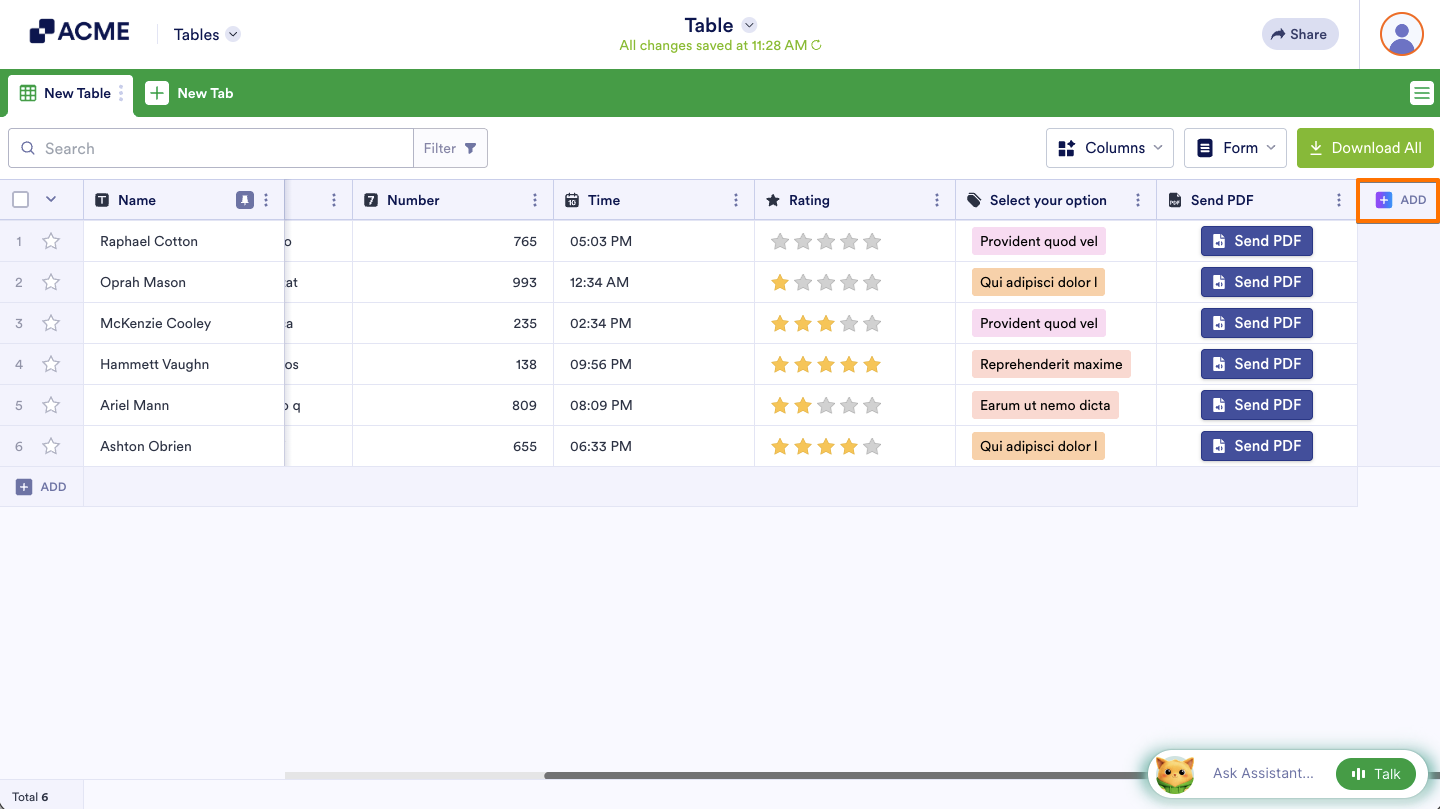Image resolution: width=1445 pixels, height=809 pixels.
Task: Set Raphael Cotton rating to five stars
Action: (872, 241)
